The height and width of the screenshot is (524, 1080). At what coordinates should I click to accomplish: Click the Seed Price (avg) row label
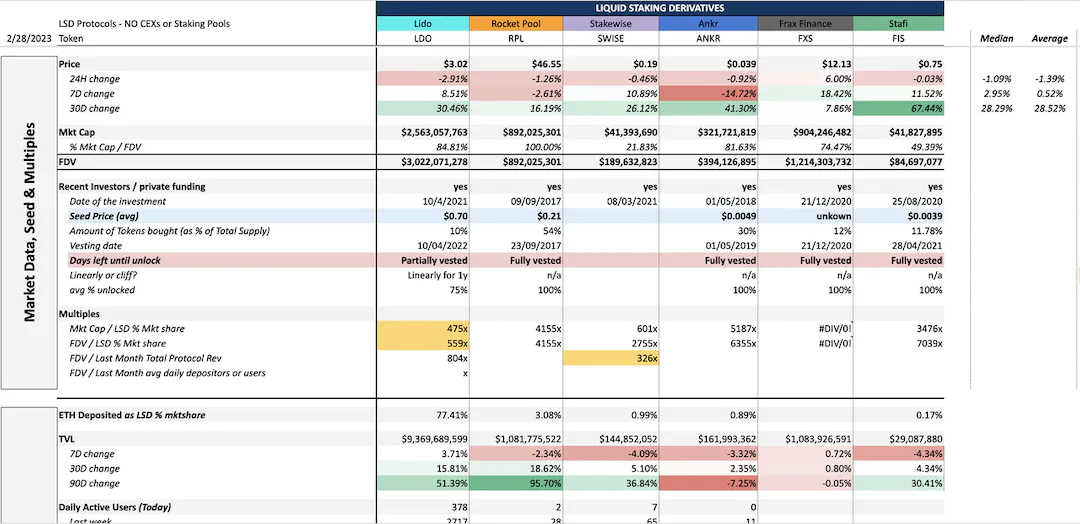tap(102, 216)
